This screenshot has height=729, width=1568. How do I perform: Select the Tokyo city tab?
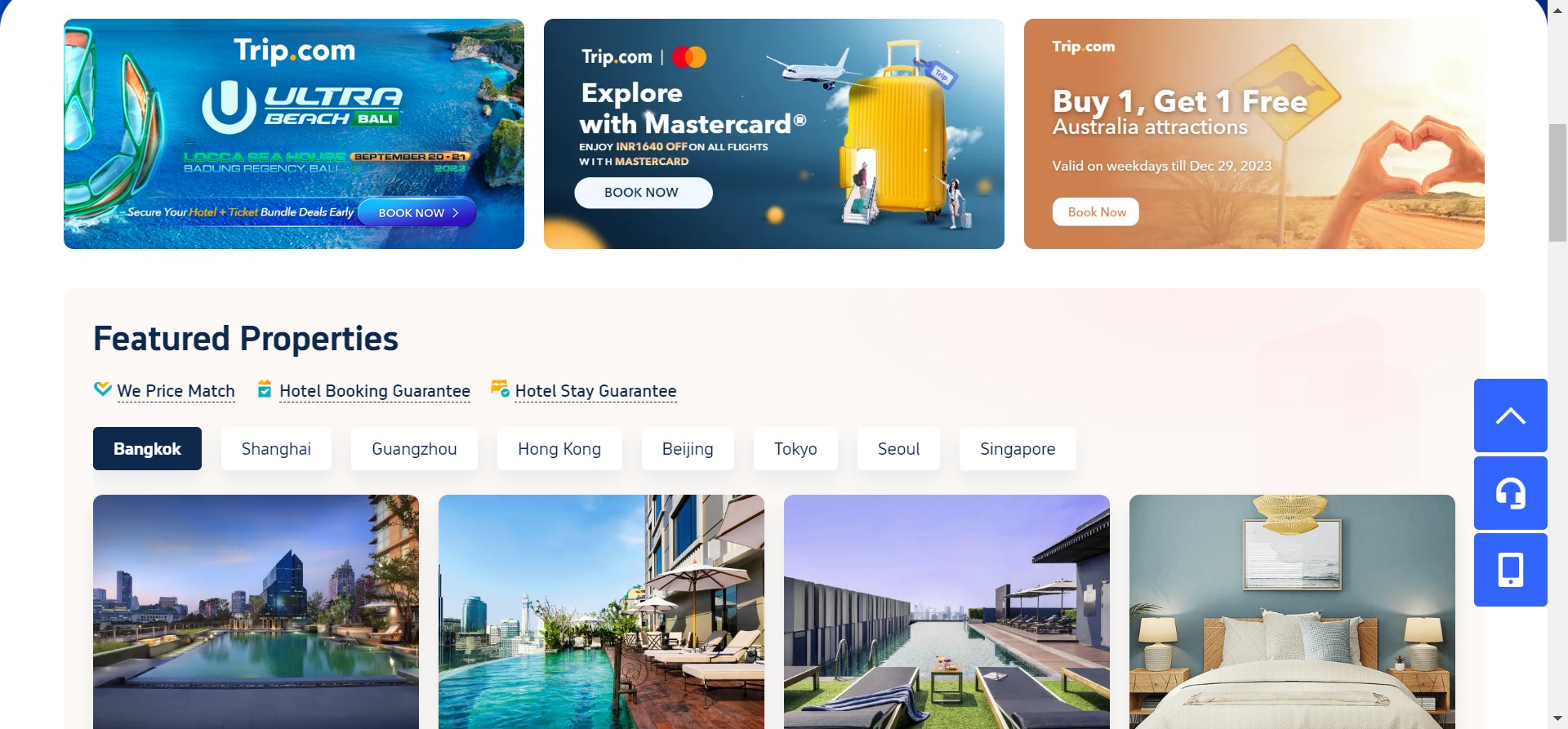(795, 449)
